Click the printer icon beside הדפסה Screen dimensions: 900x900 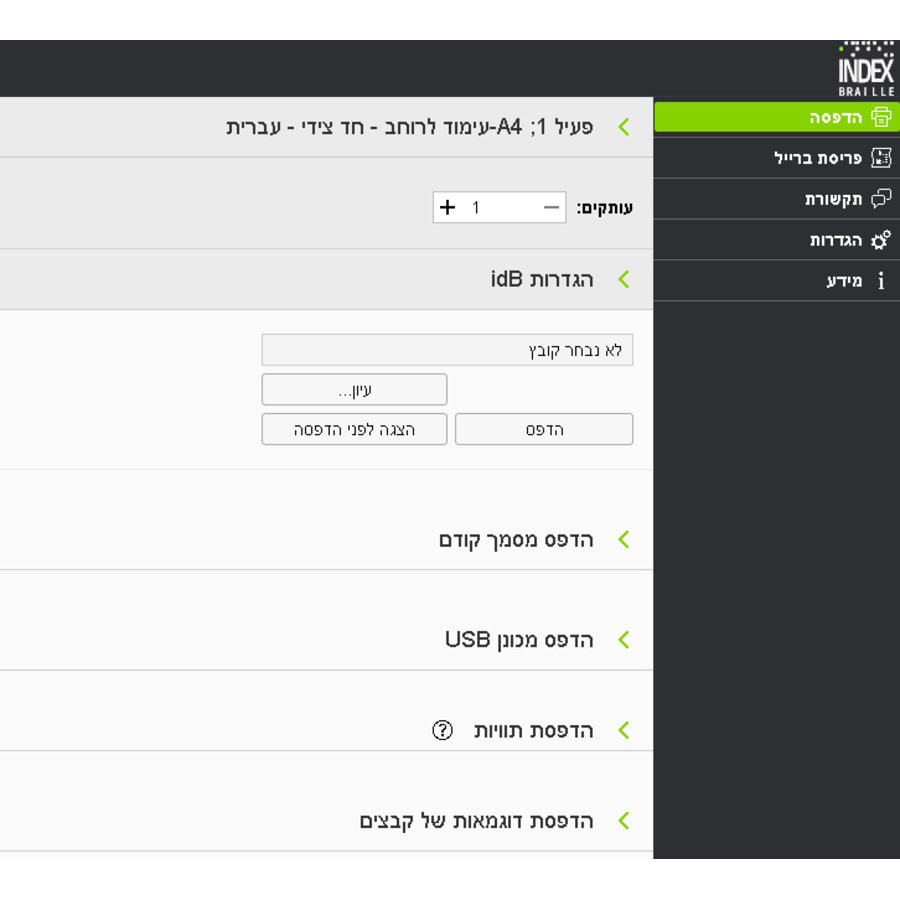[881, 117]
